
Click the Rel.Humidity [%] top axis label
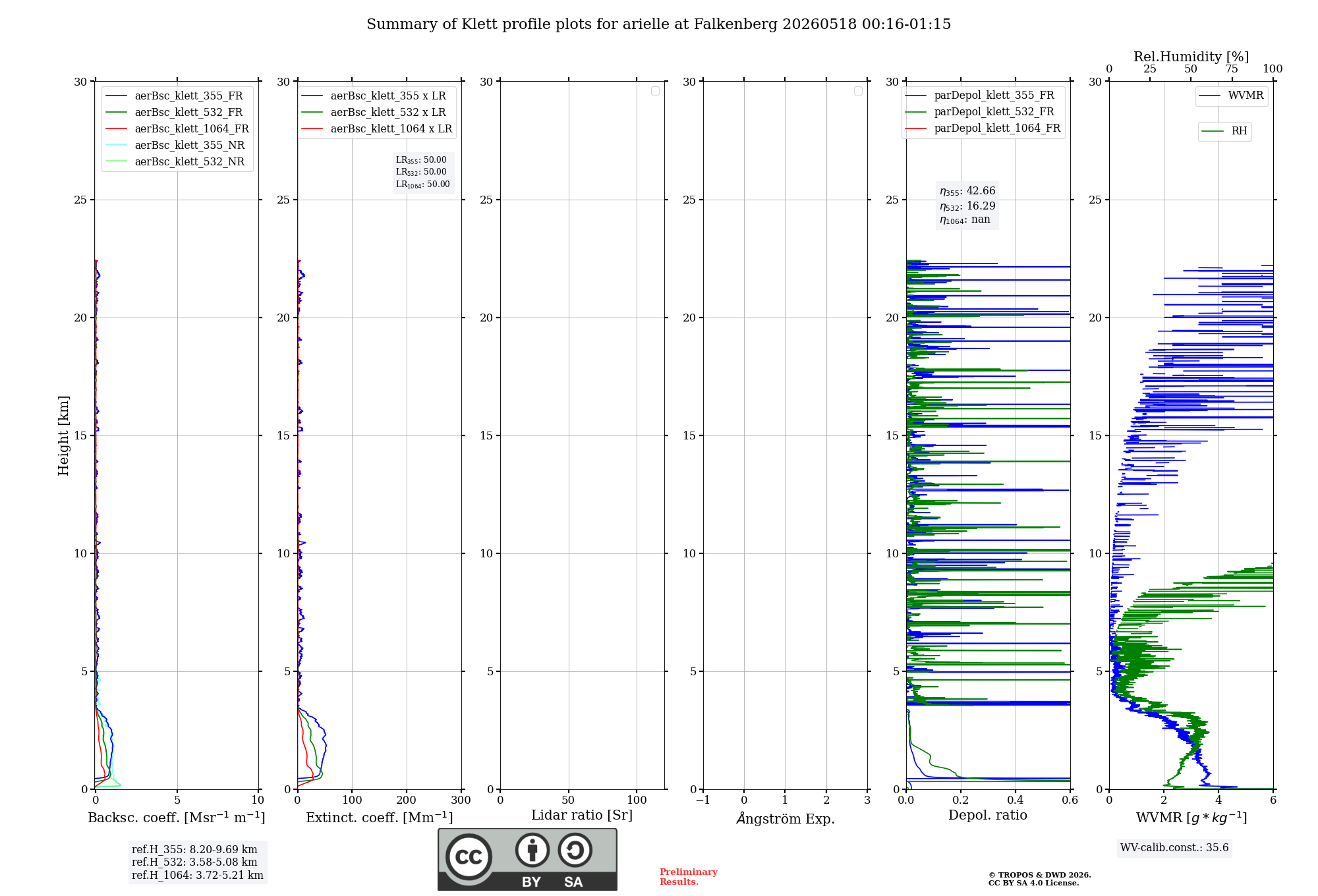1191,57
